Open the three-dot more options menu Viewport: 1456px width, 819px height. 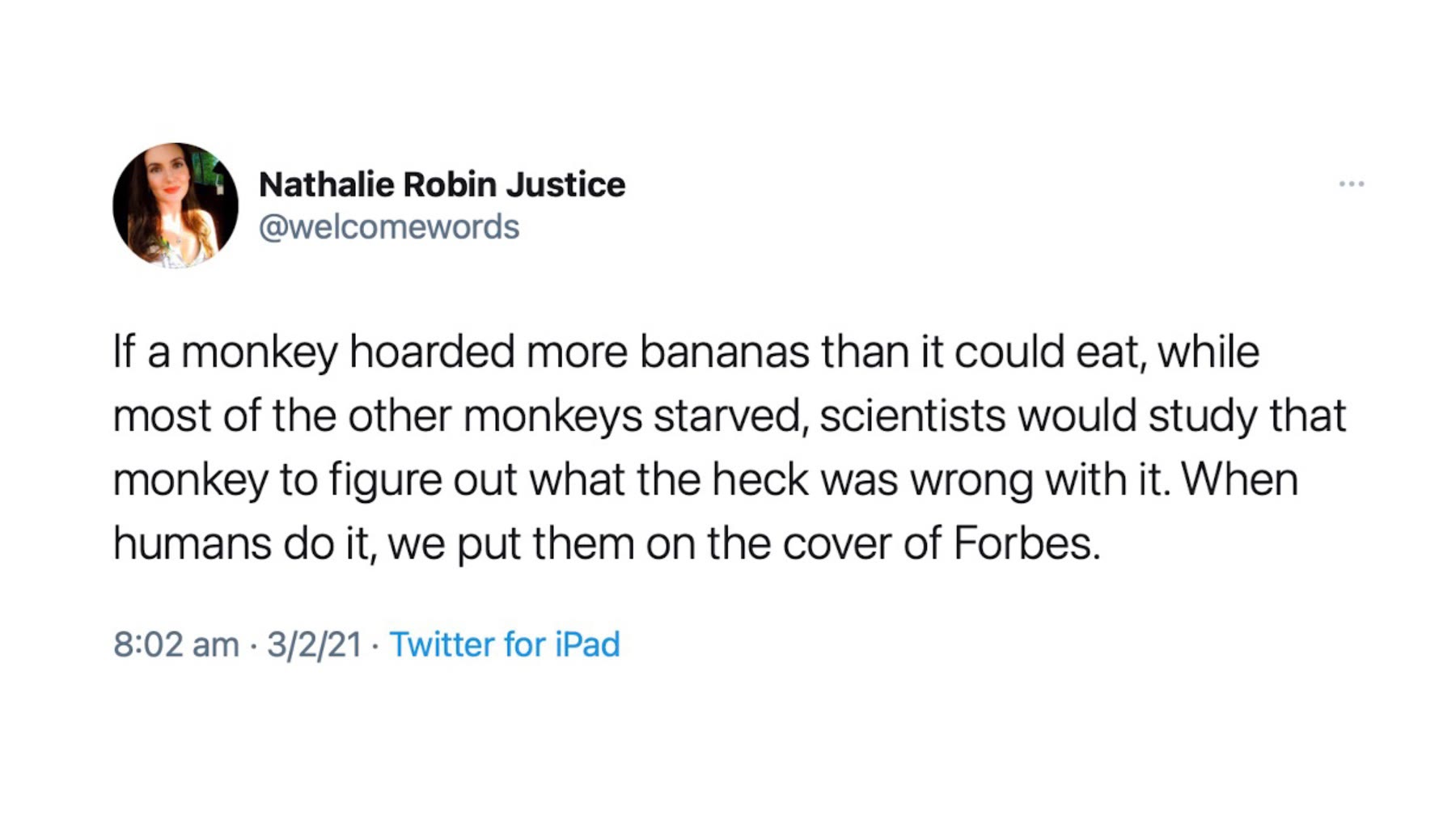click(x=1351, y=184)
